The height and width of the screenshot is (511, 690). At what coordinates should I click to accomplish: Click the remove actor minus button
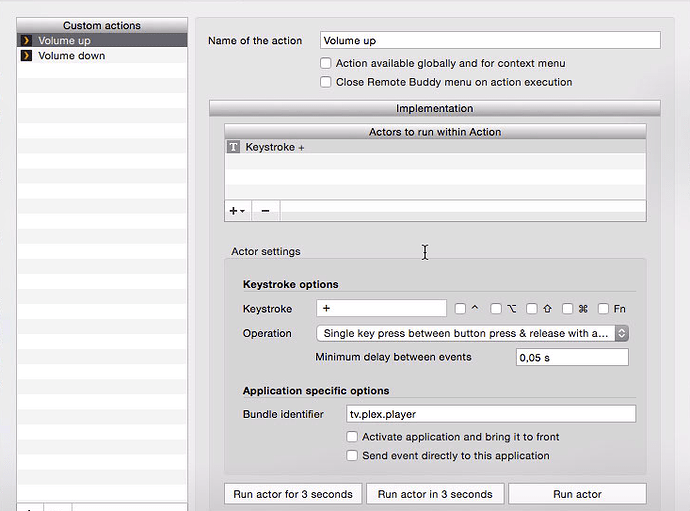click(x=265, y=211)
